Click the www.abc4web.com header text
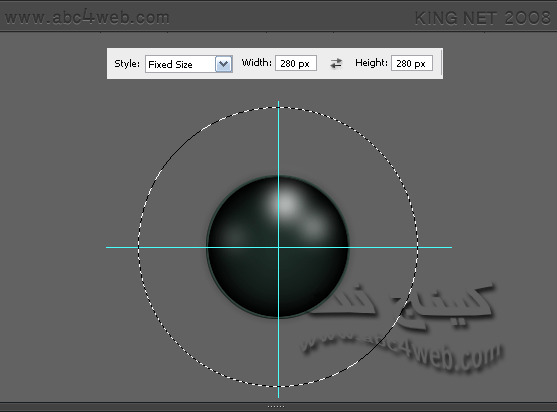 [x=87, y=17]
